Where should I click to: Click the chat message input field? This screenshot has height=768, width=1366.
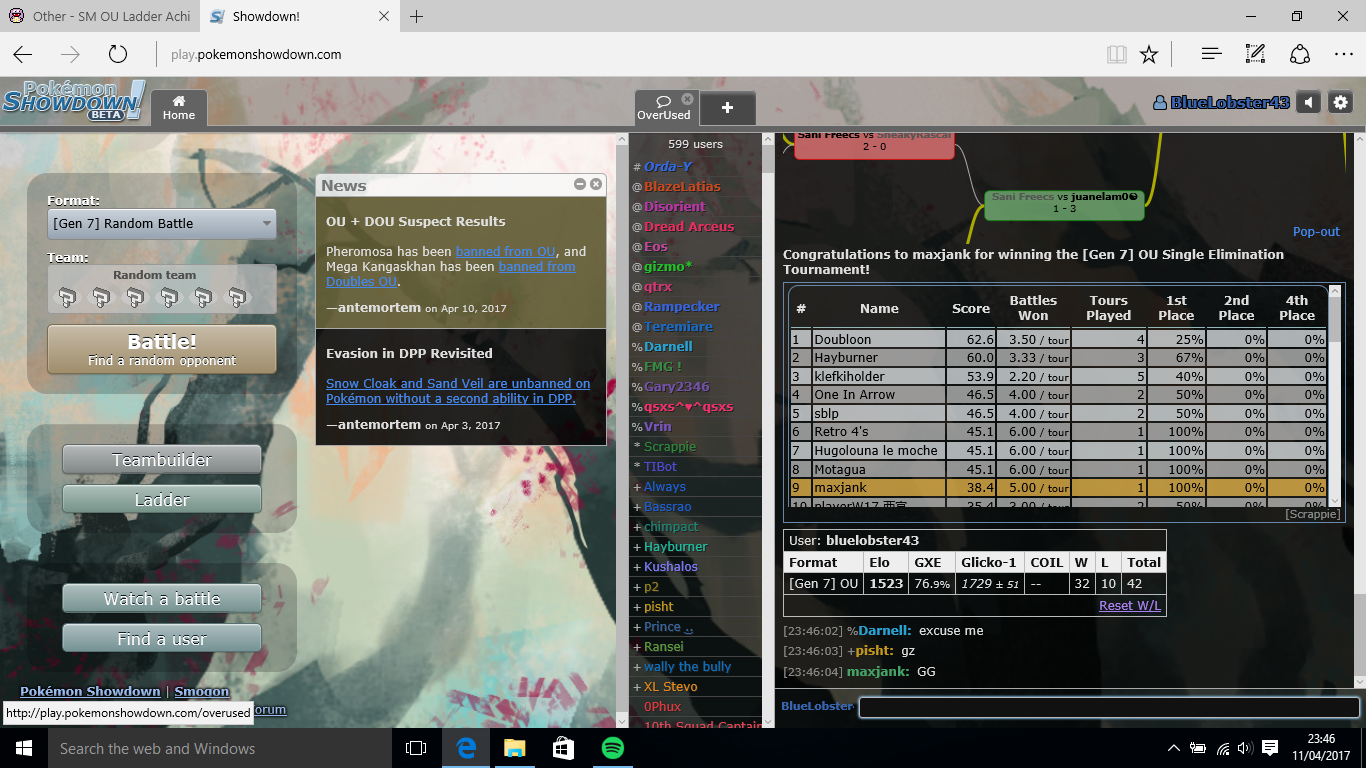point(1108,707)
